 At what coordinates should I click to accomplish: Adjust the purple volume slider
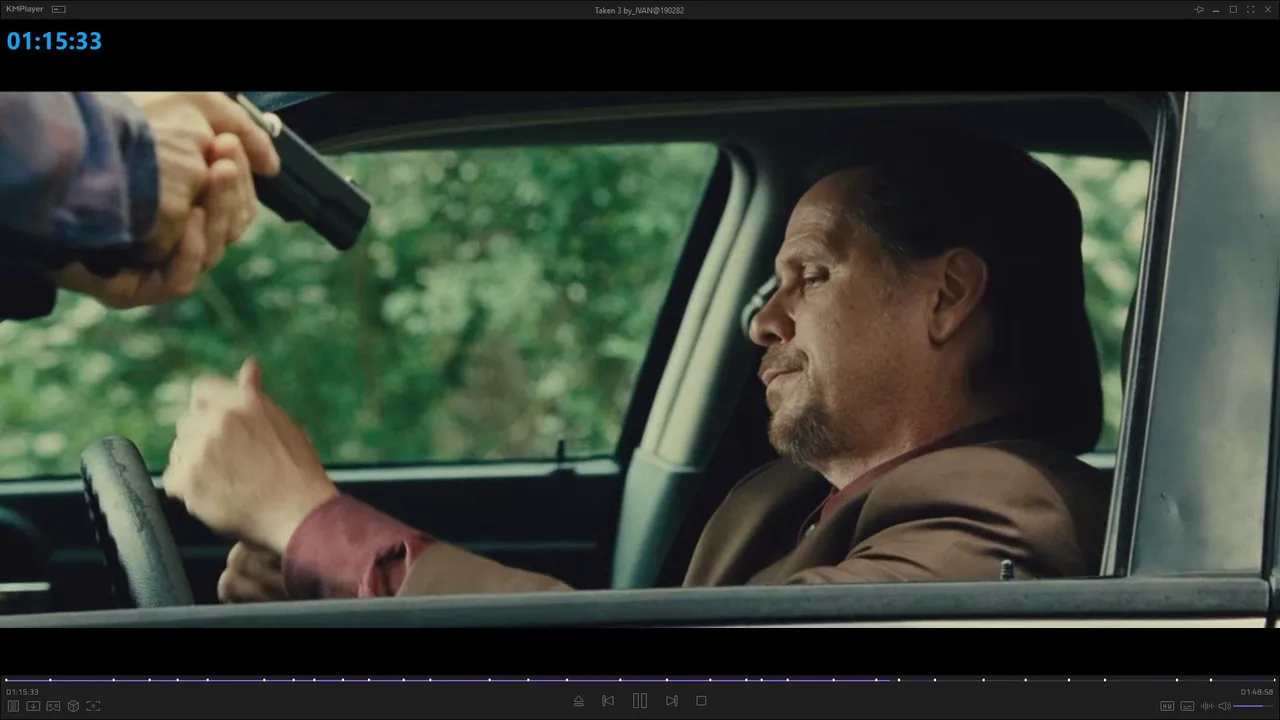pyautogui.click(x=1254, y=706)
